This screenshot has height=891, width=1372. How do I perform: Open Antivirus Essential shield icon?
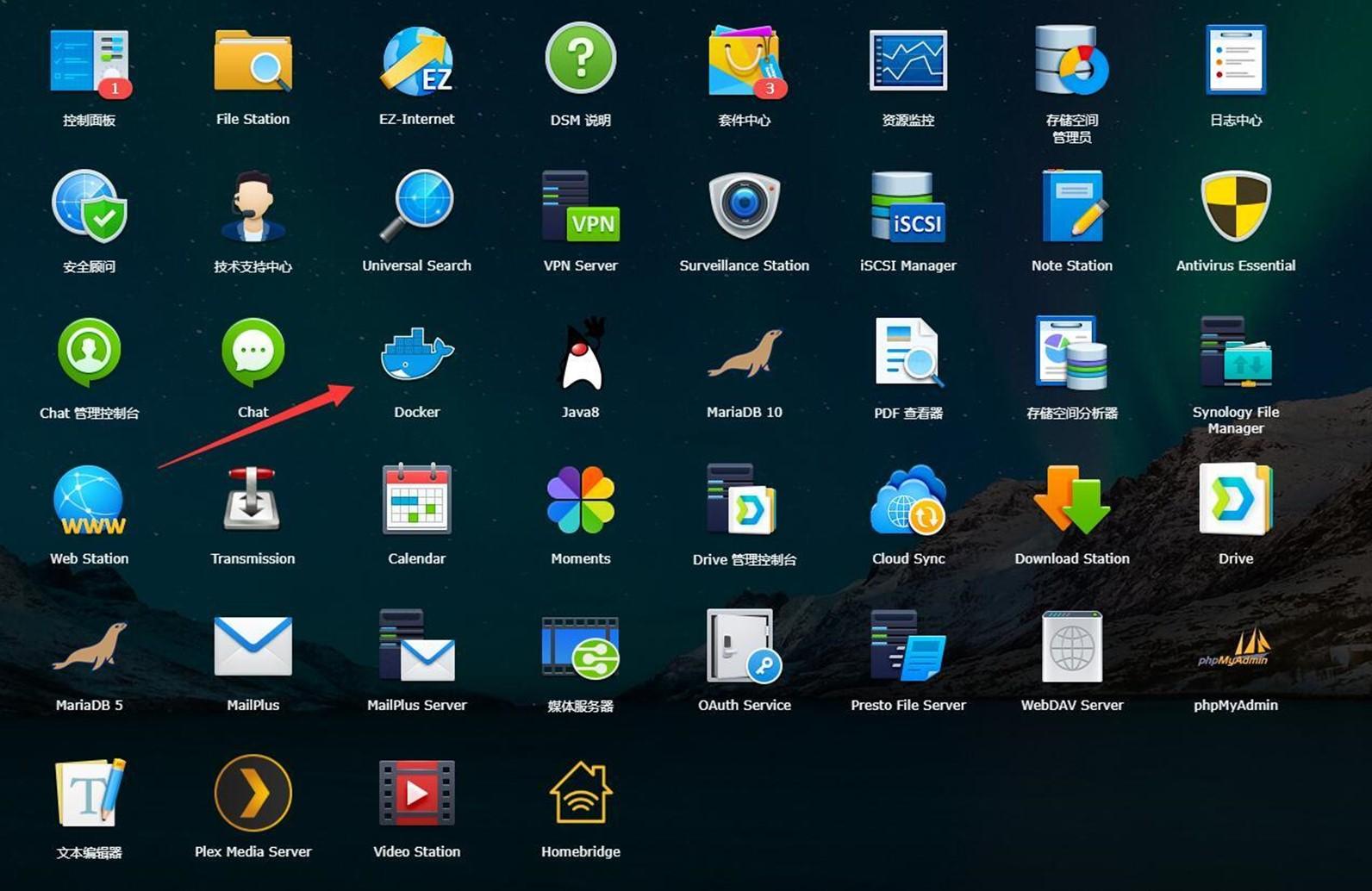point(1235,207)
